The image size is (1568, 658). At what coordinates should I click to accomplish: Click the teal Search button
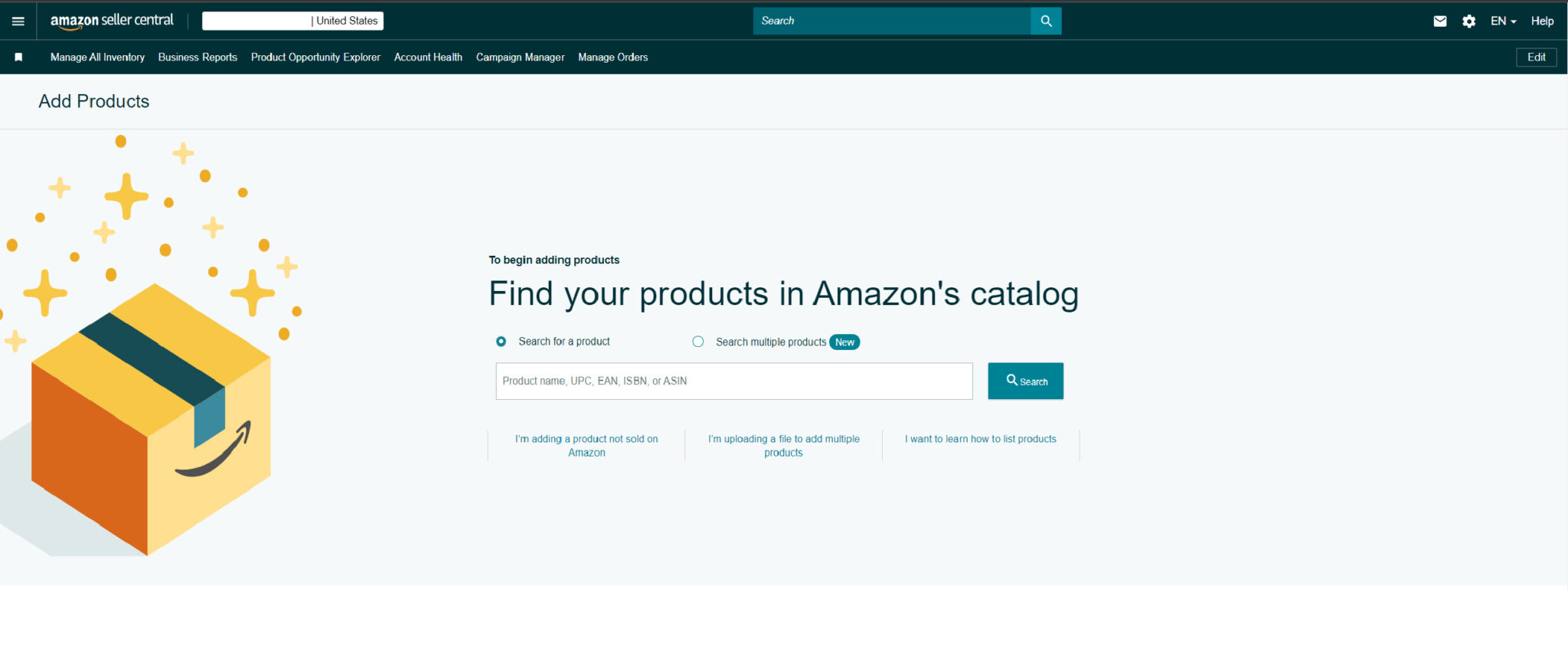1025,381
